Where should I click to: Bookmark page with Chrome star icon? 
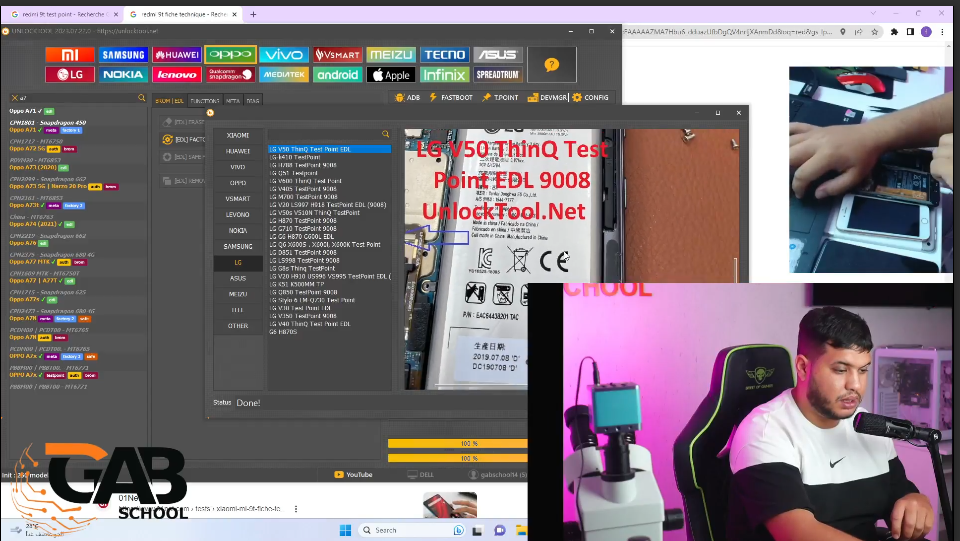(874, 32)
